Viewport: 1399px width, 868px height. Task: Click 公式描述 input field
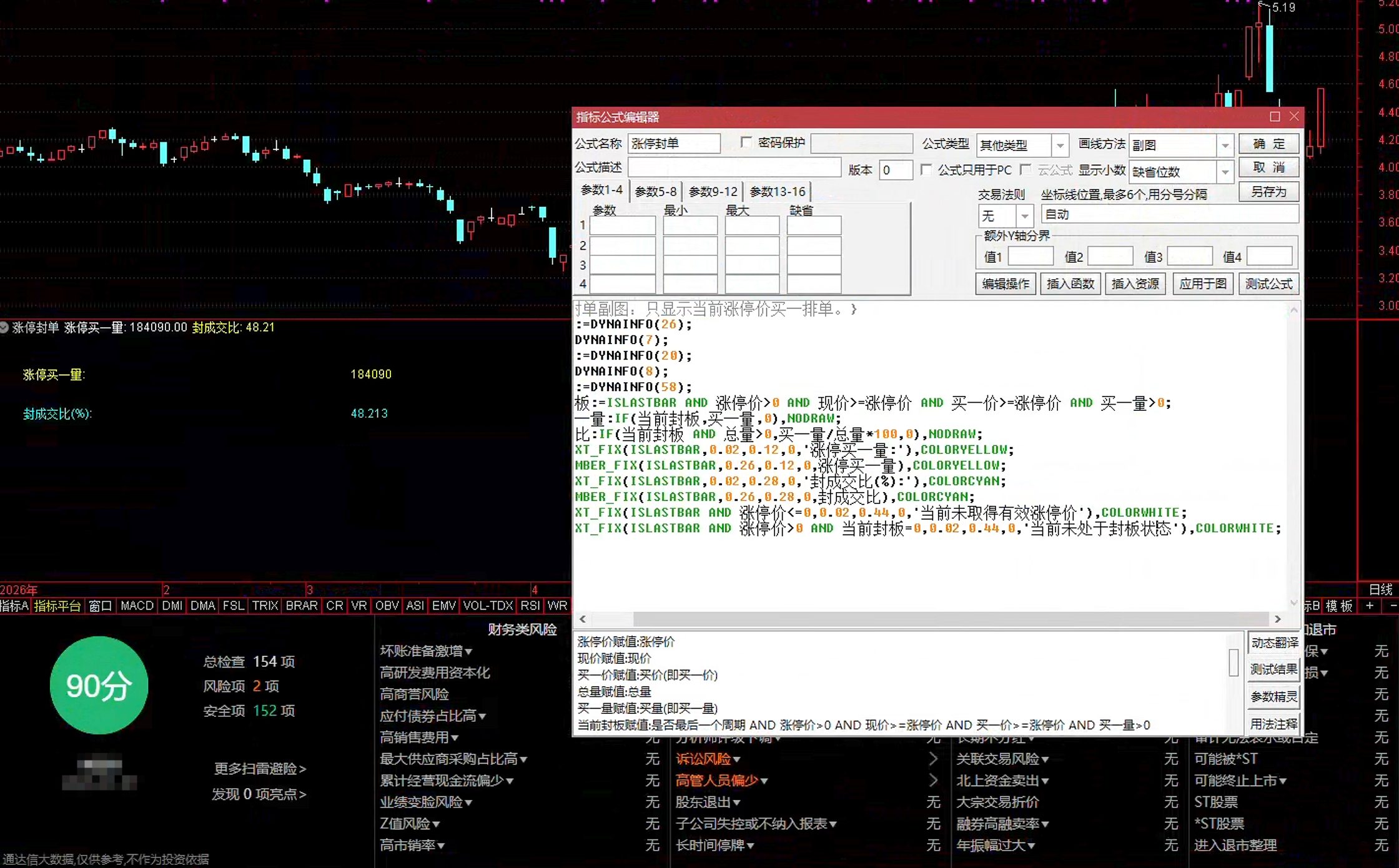[734, 168]
